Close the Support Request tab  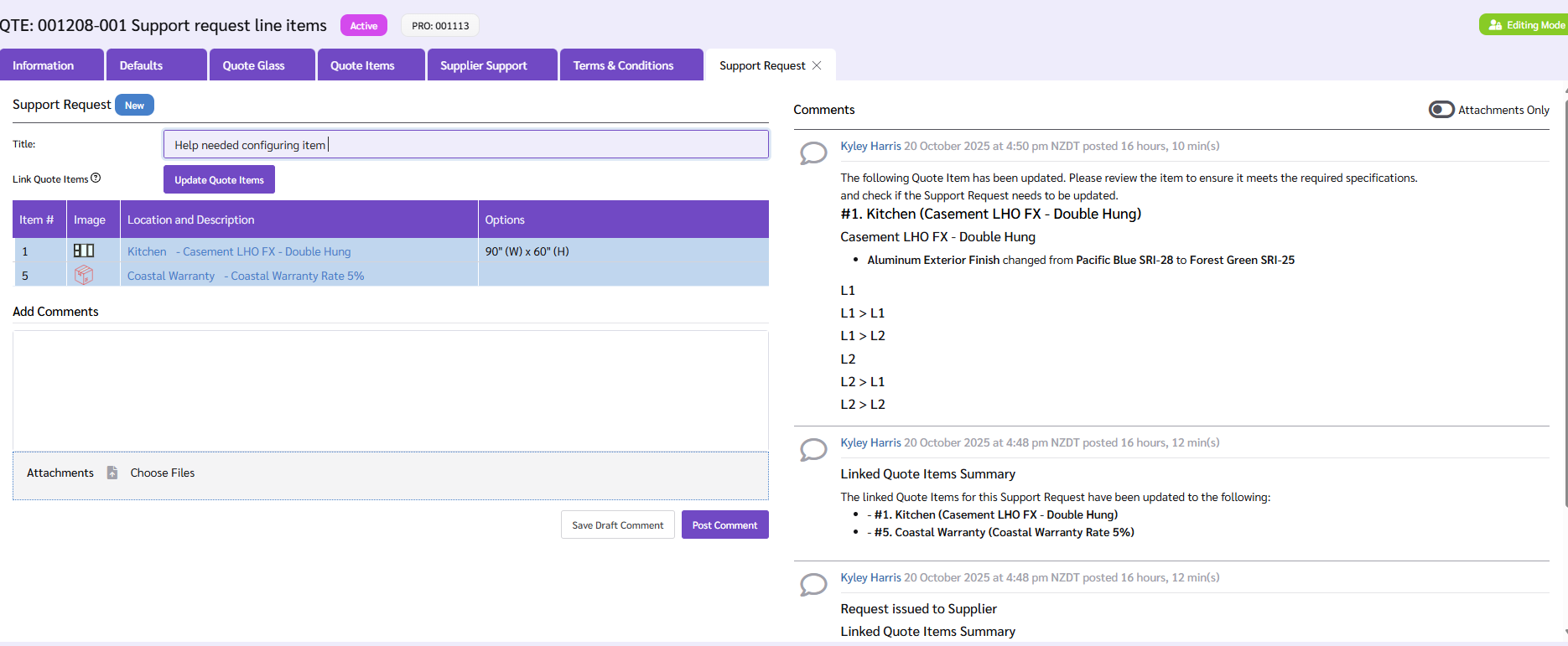click(817, 65)
